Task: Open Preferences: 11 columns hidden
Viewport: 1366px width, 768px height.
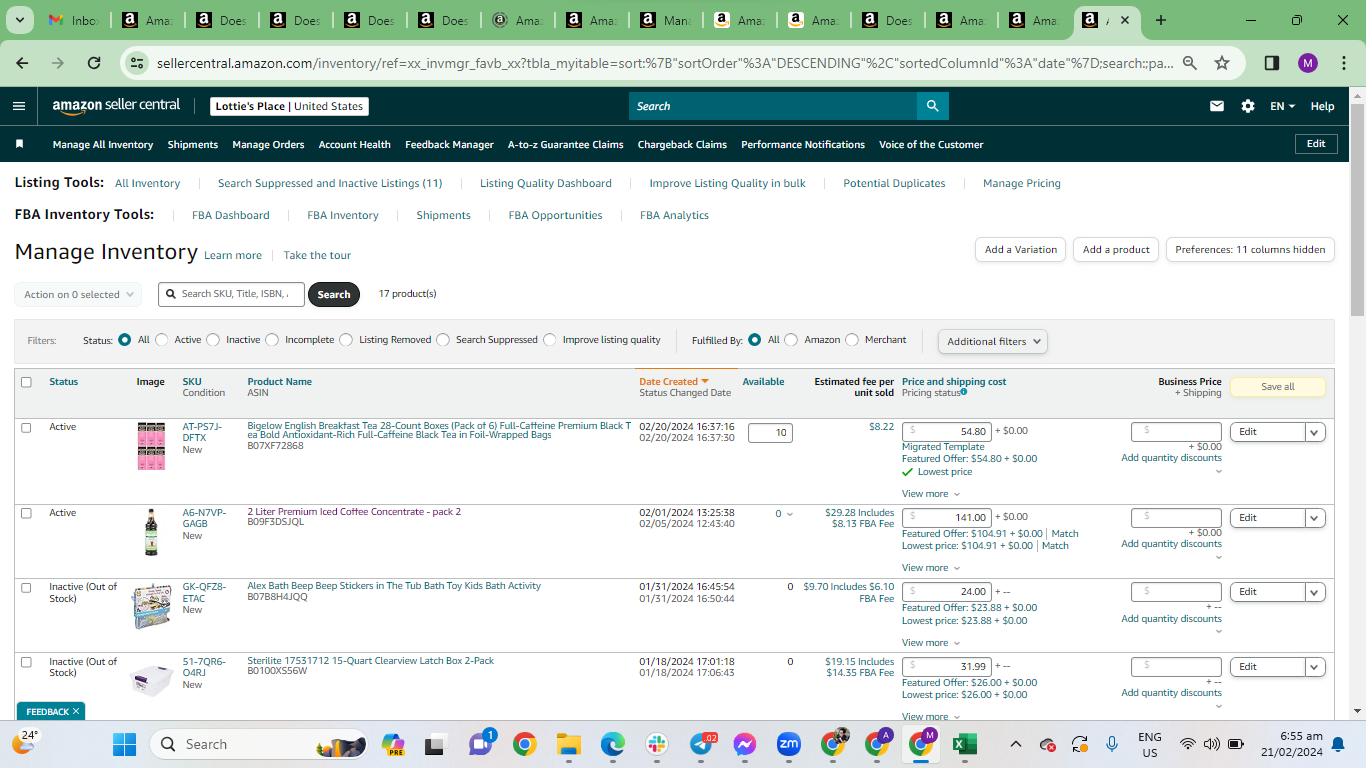Action: point(1250,250)
